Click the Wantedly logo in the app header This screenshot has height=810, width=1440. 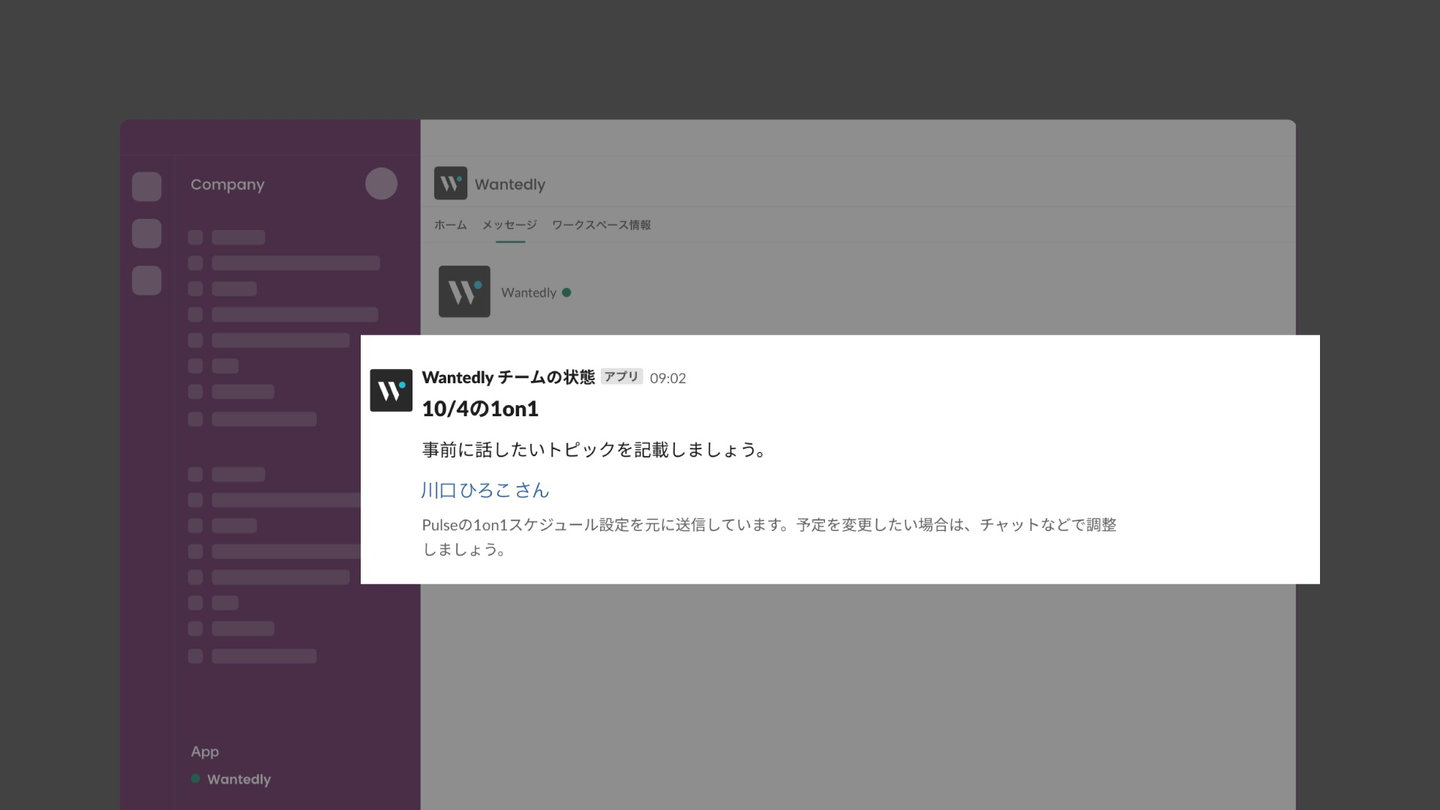tap(450, 183)
